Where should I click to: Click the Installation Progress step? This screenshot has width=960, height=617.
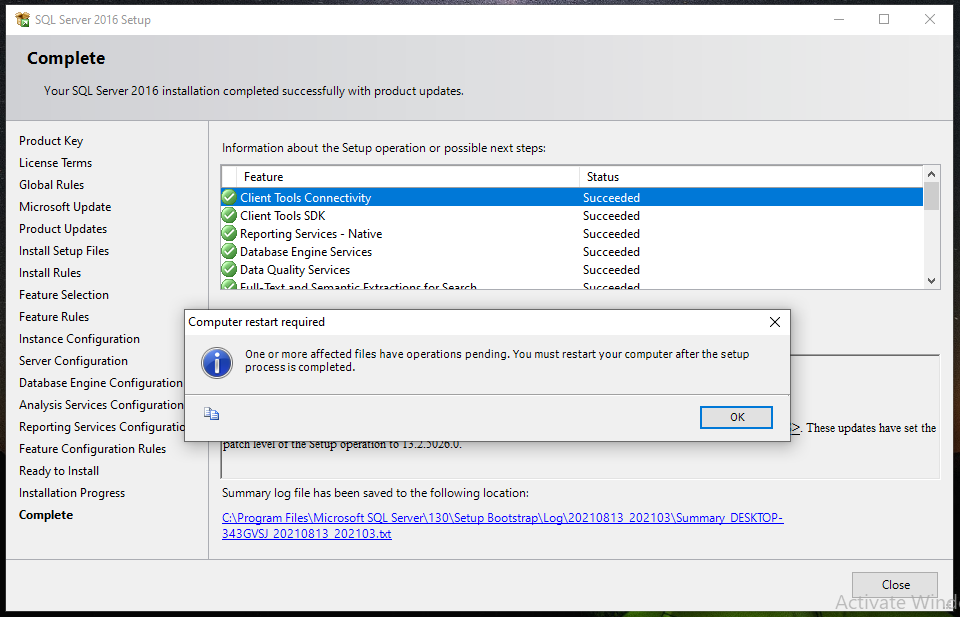tap(72, 493)
